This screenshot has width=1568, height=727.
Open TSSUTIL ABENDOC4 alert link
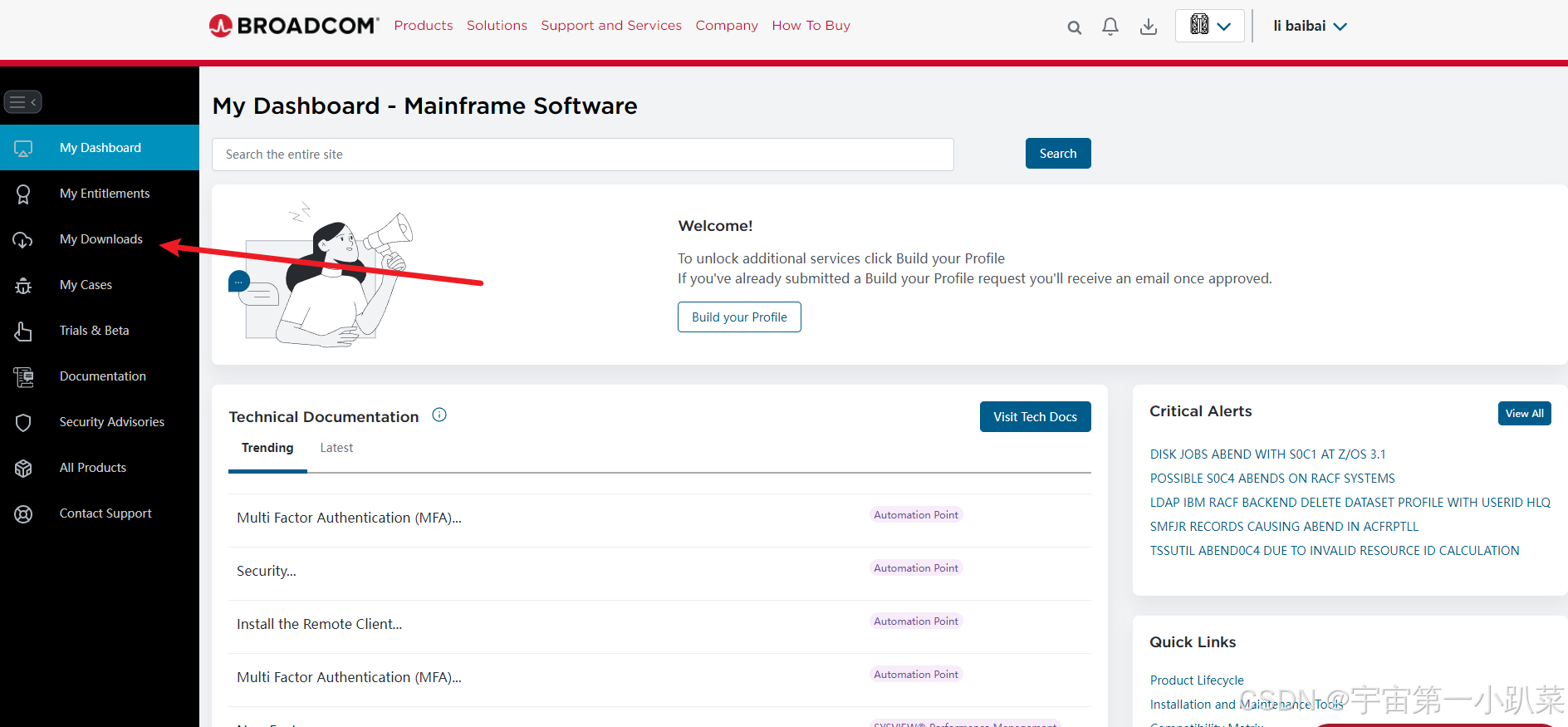click(1335, 551)
